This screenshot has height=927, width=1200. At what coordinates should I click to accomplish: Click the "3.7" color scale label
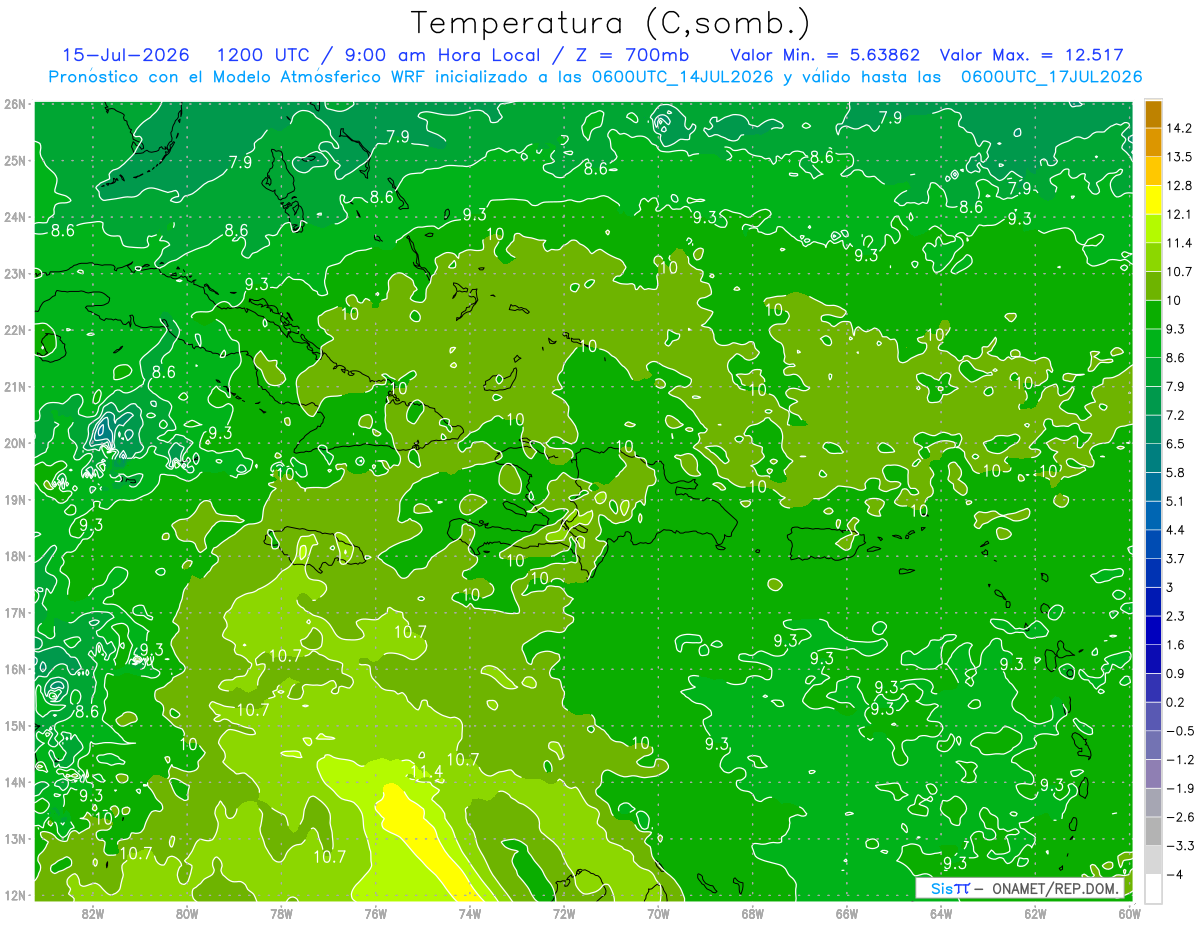point(1177,558)
